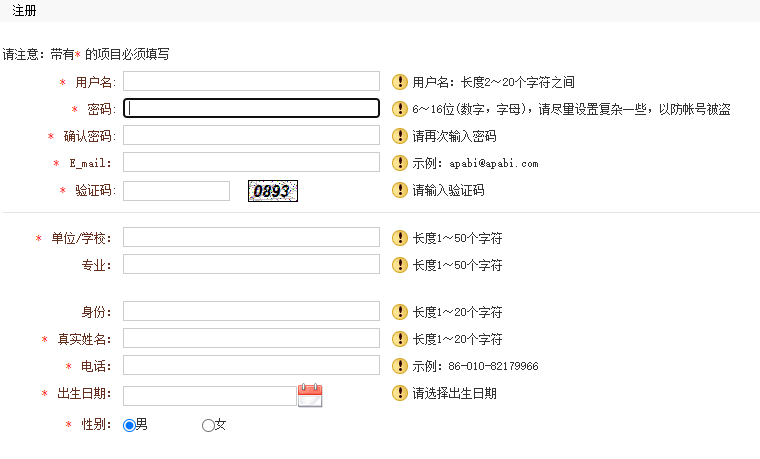This screenshot has width=760, height=459.
Task: Click the 0893 captcha image
Action: click(x=273, y=190)
